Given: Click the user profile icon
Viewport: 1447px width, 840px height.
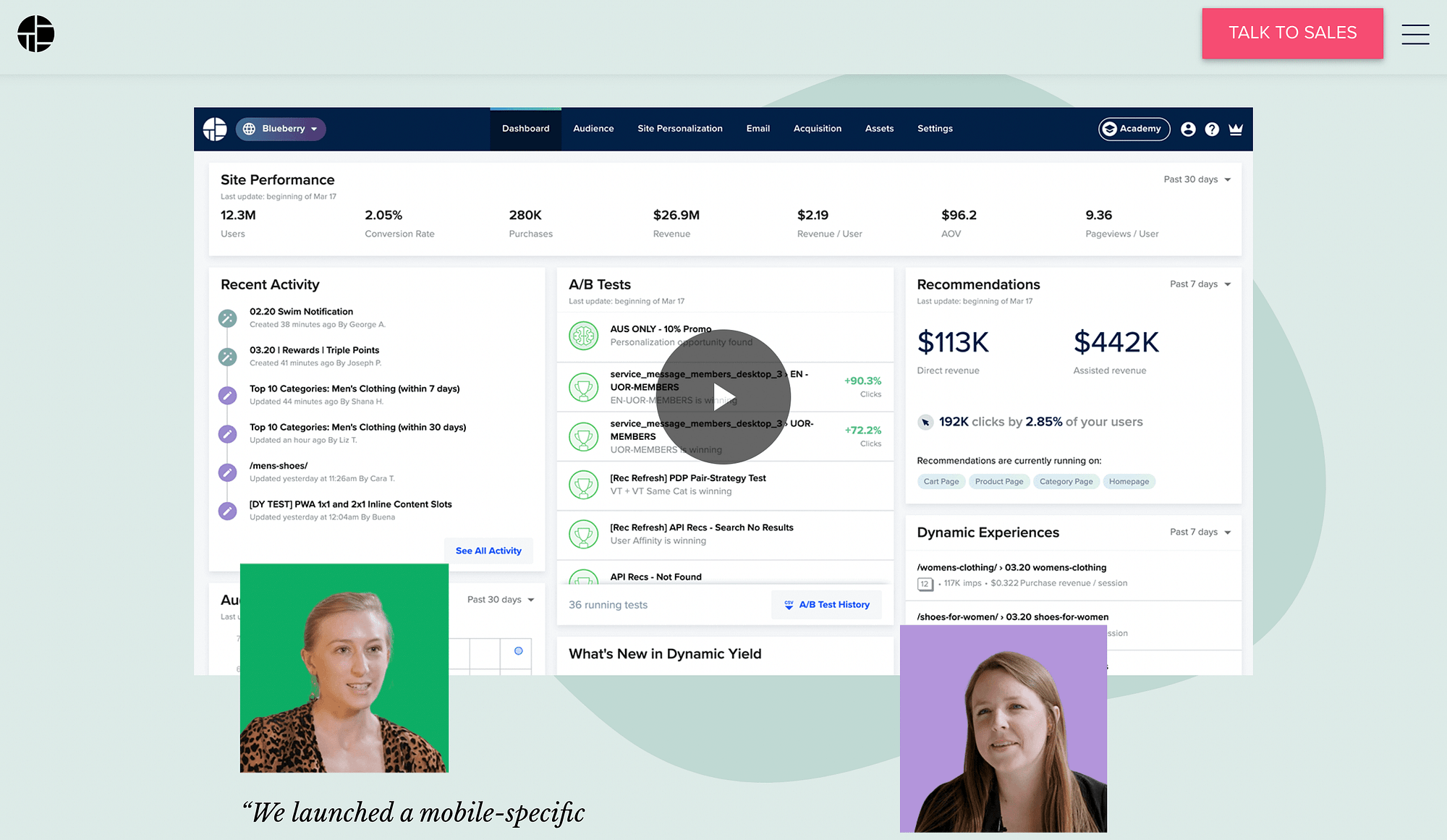Looking at the screenshot, I should (x=1188, y=128).
